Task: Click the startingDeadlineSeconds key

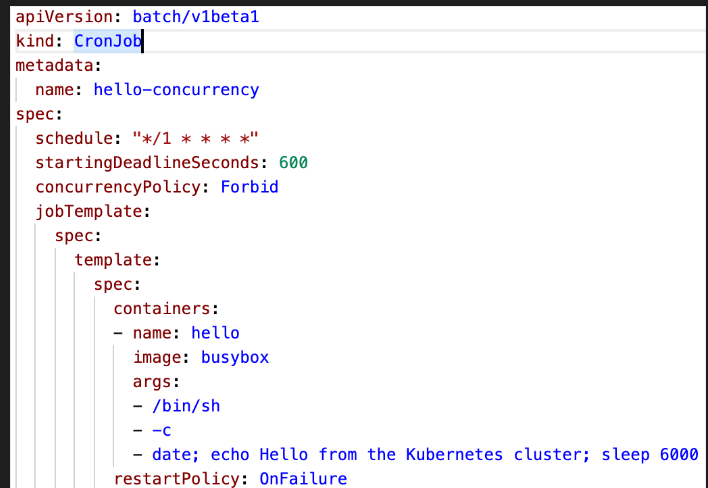Action: click(x=147, y=163)
